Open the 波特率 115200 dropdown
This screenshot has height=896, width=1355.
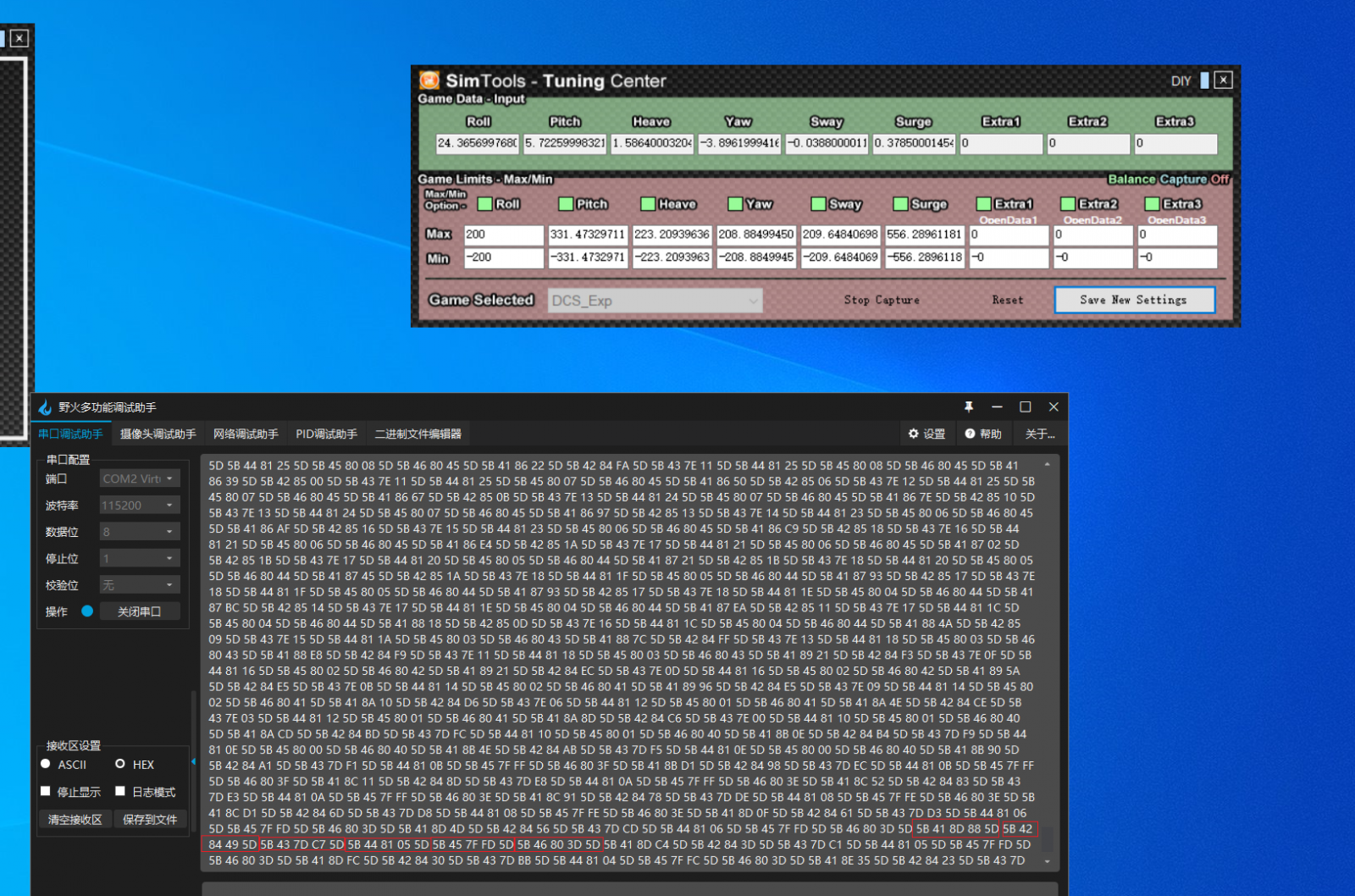coord(140,506)
